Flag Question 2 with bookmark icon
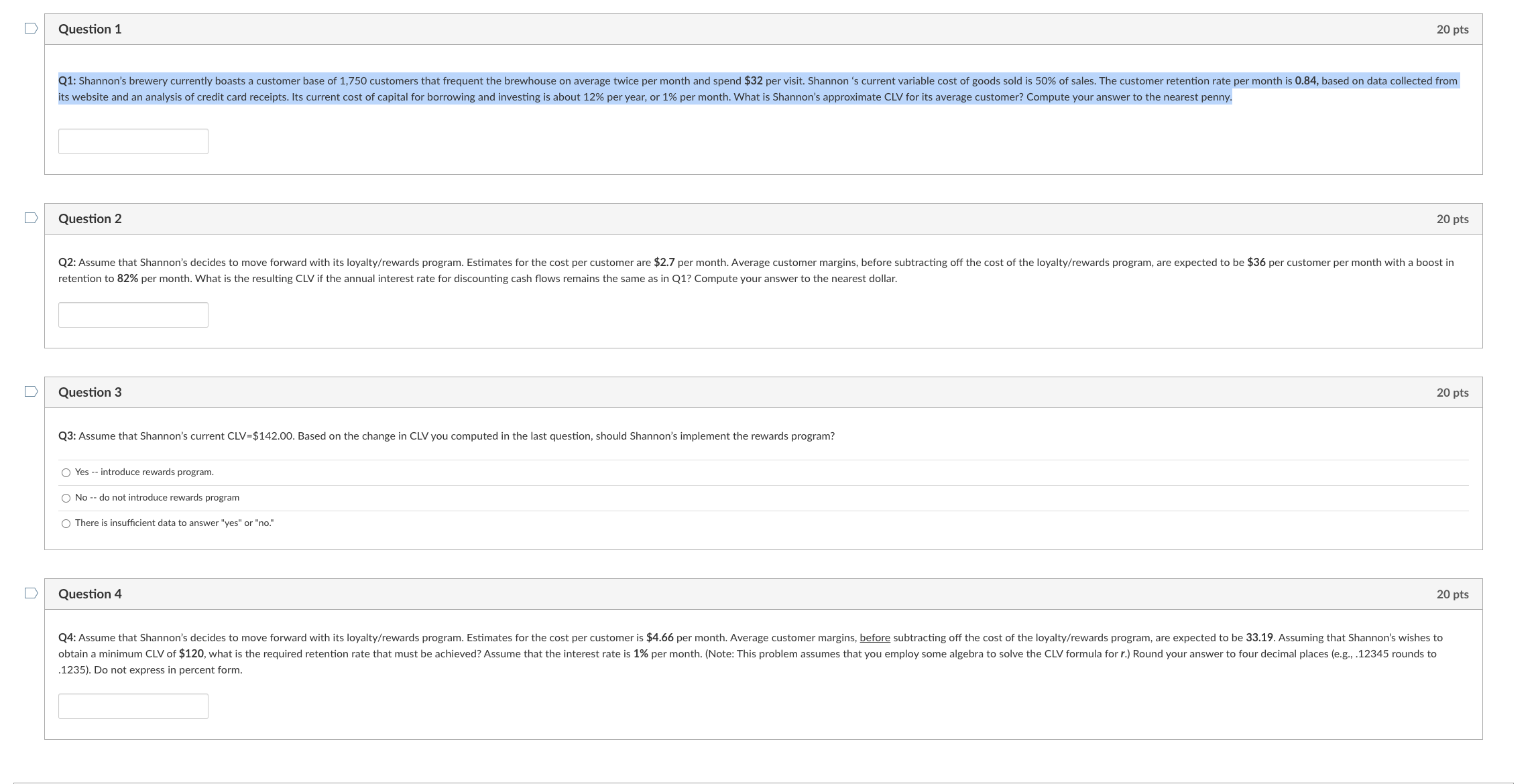The width and height of the screenshot is (1538, 784). coord(31,218)
